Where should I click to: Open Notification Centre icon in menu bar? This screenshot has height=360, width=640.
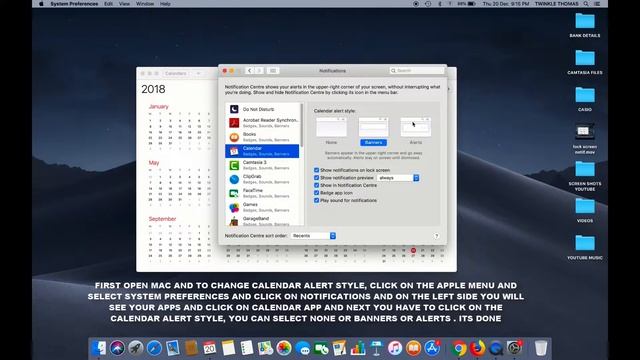597,4
